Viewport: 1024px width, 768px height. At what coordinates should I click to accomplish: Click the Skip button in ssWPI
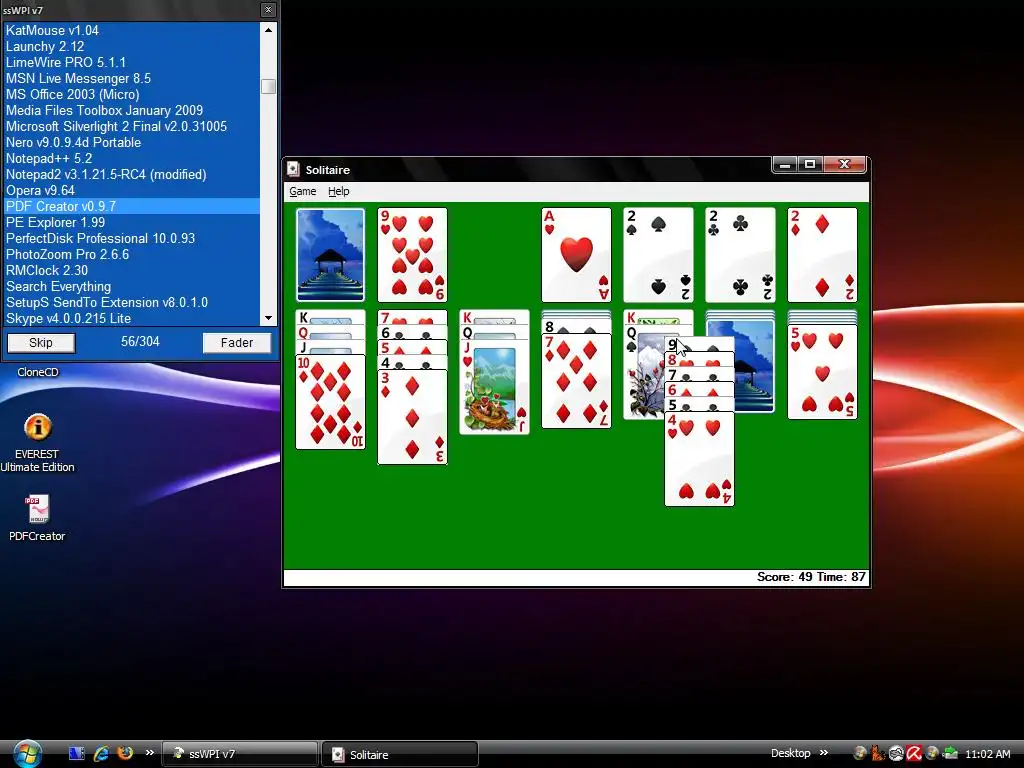40,343
